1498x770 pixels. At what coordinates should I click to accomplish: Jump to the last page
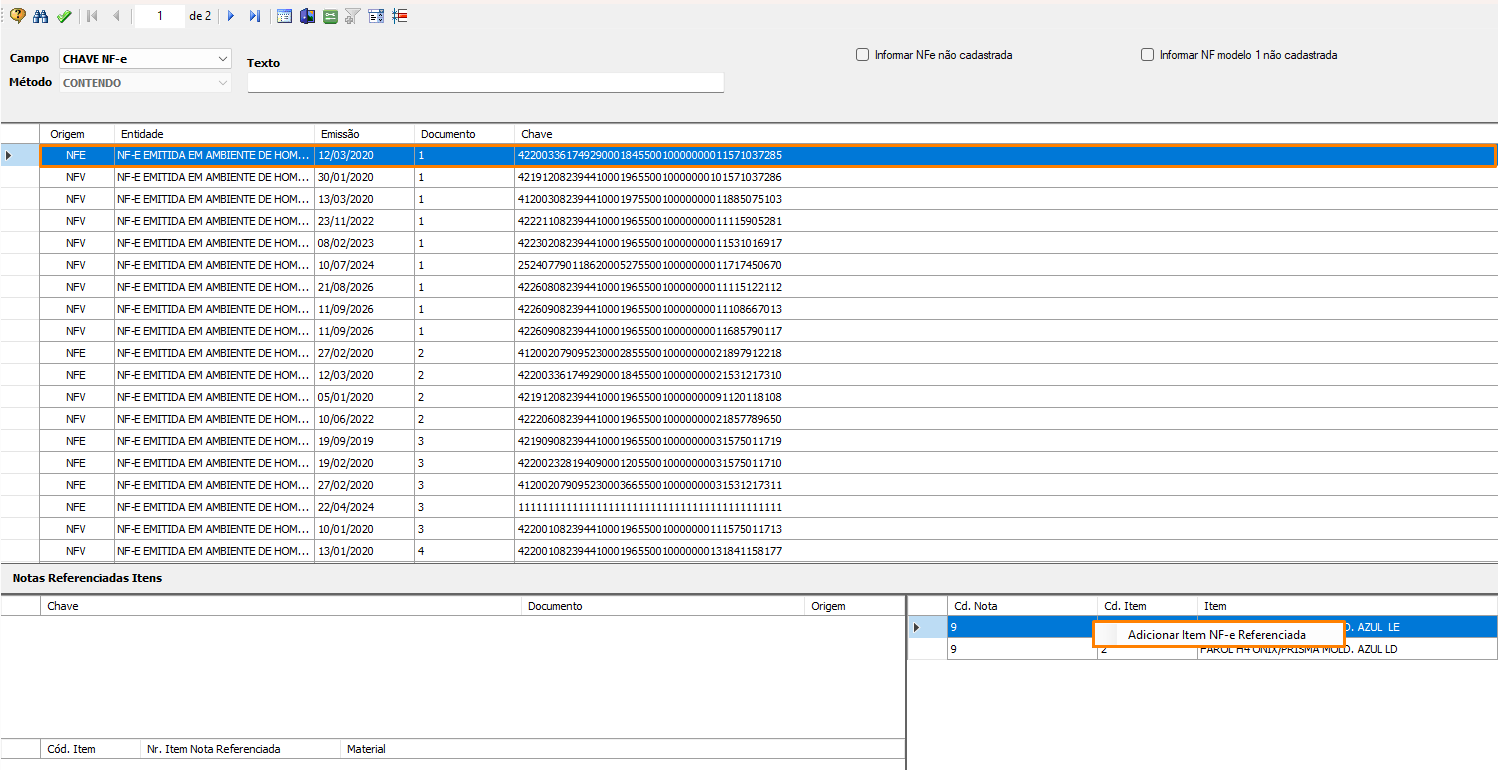255,16
